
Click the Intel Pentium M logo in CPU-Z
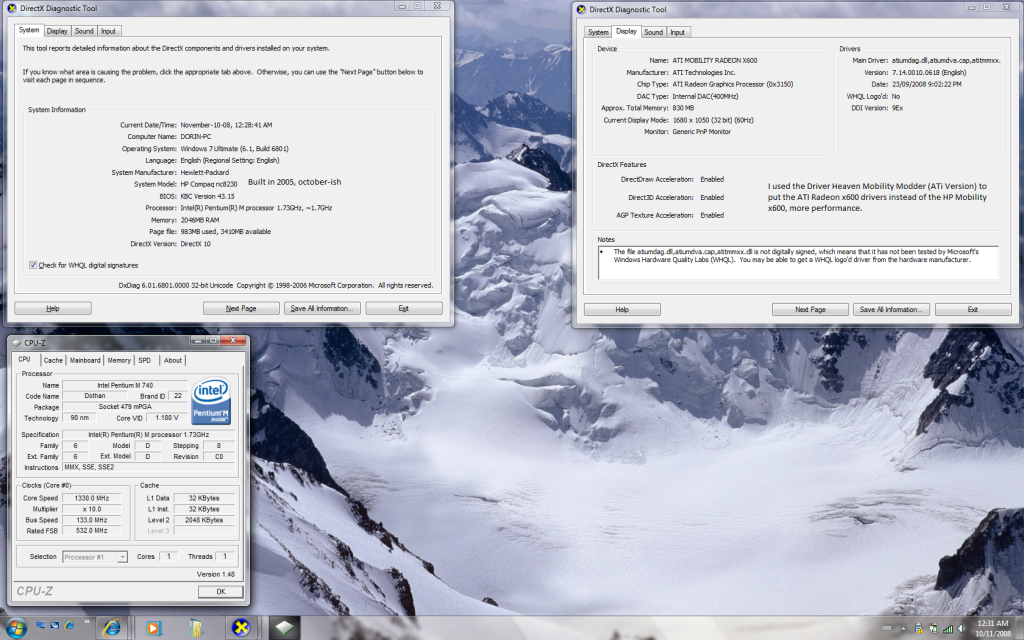[211, 401]
